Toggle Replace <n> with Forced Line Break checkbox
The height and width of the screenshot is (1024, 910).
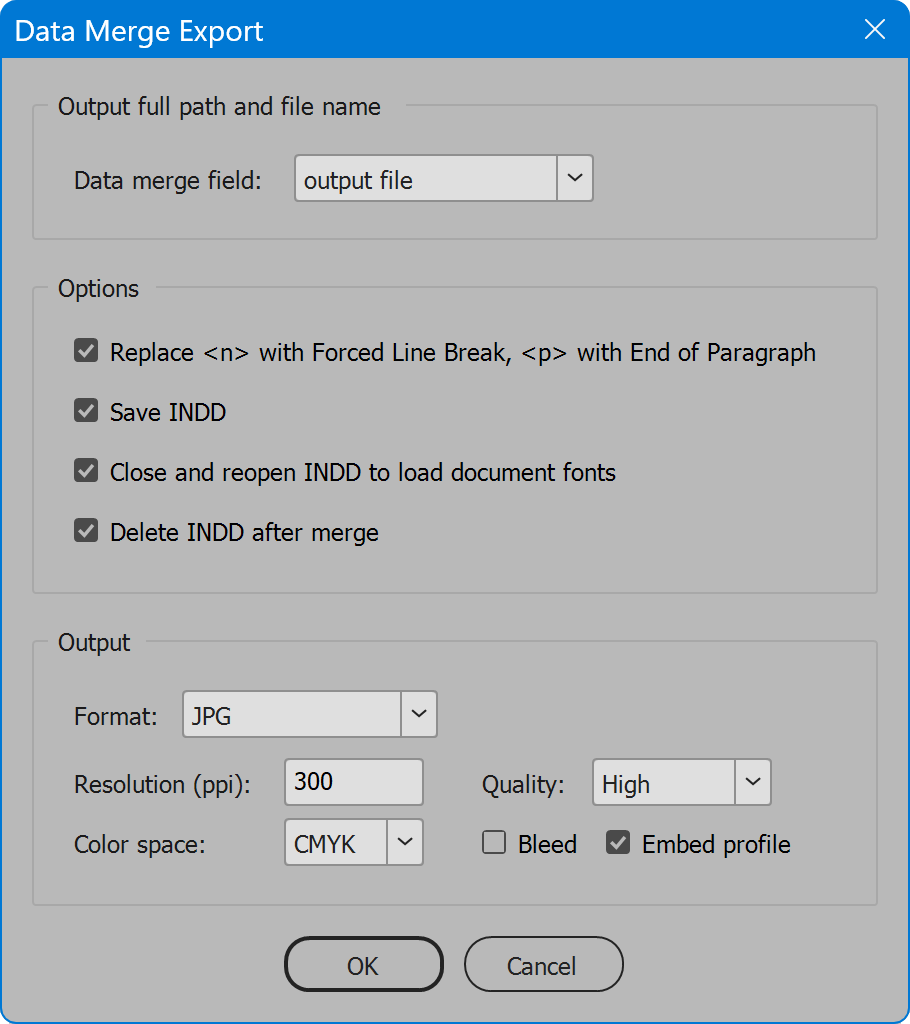point(86,352)
